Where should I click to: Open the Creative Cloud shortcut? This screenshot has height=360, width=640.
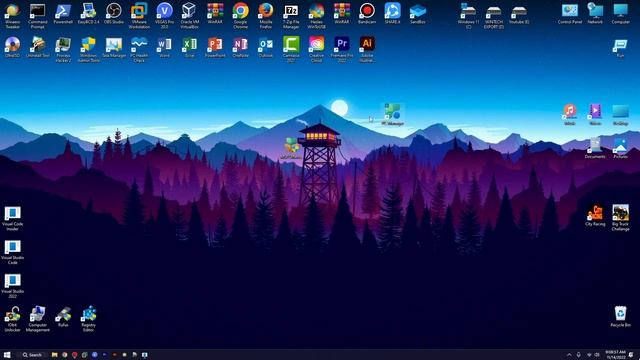(316, 49)
